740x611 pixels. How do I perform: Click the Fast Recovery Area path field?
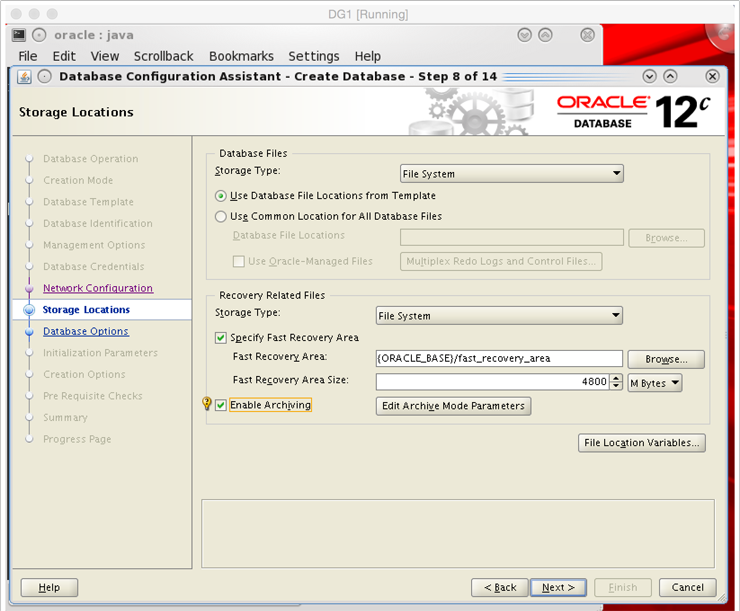(499, 359)
